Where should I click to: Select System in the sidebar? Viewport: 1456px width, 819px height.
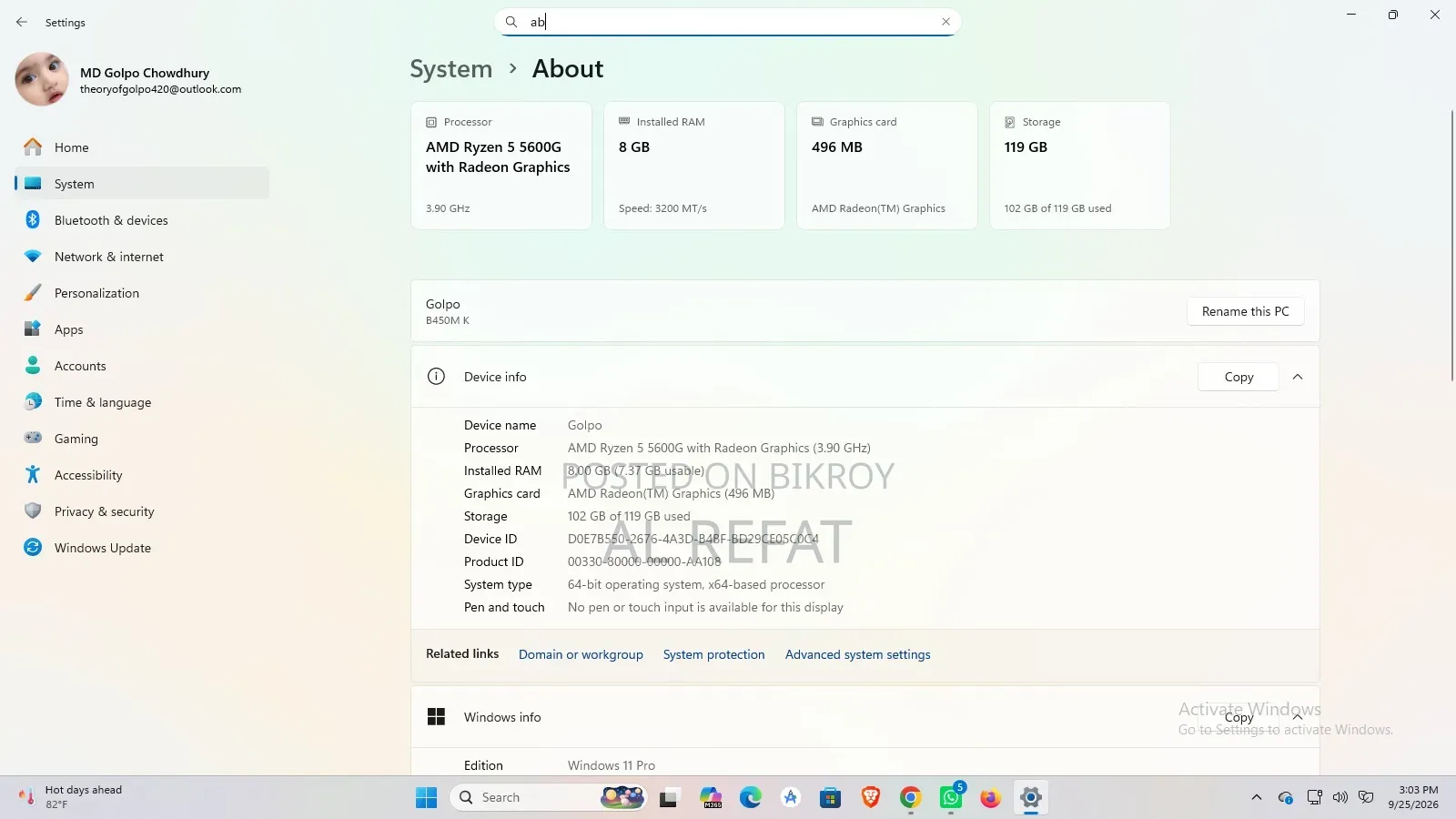pyautogui.click(x=142, y=184)
